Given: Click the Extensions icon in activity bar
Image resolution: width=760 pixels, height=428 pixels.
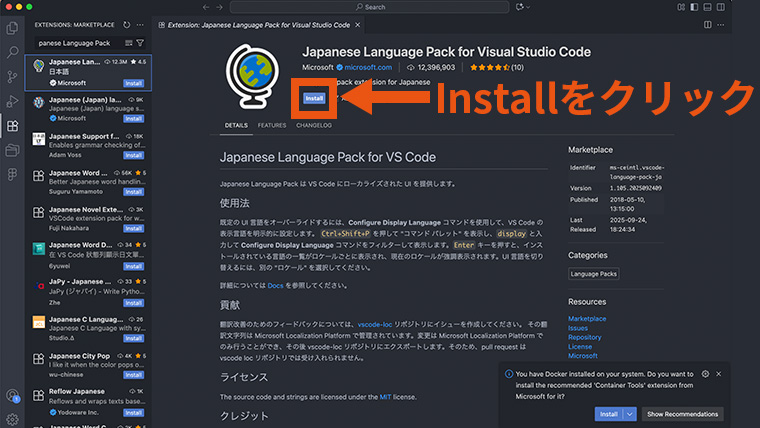Looking at the screenshot, I should click(x=12, y=126).
